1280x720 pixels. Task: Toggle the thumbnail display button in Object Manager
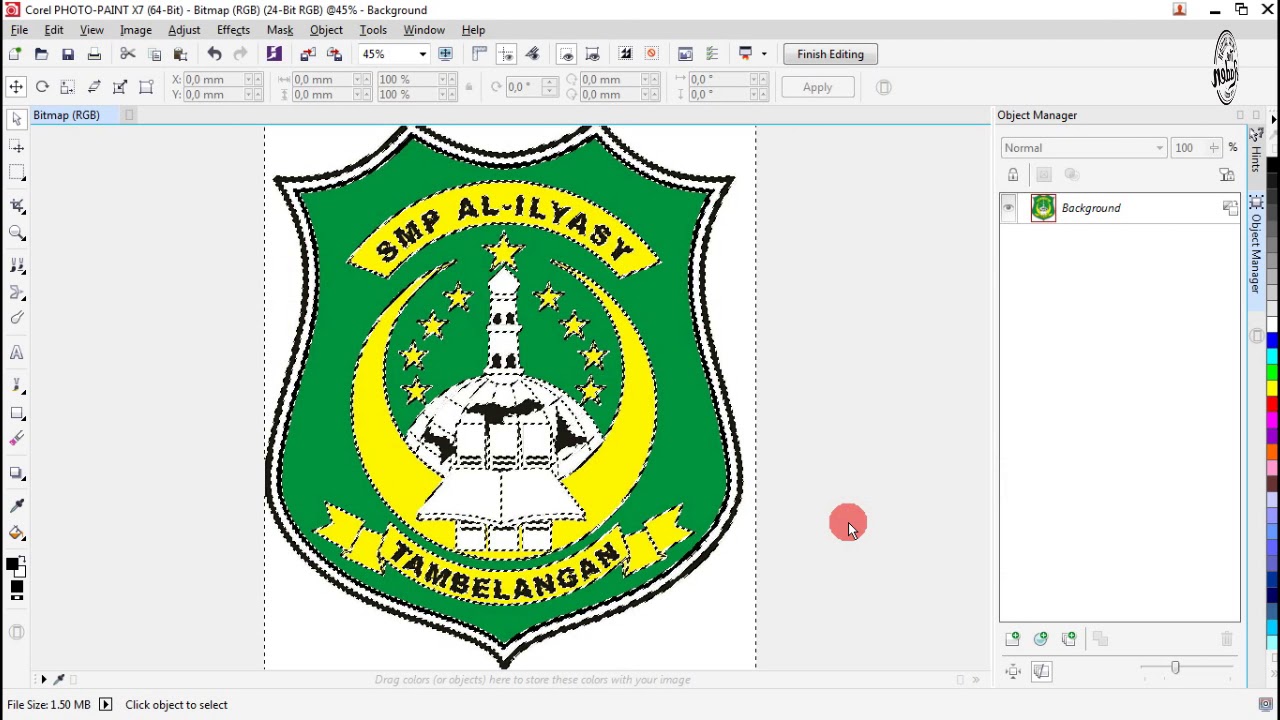point(1041,671)
